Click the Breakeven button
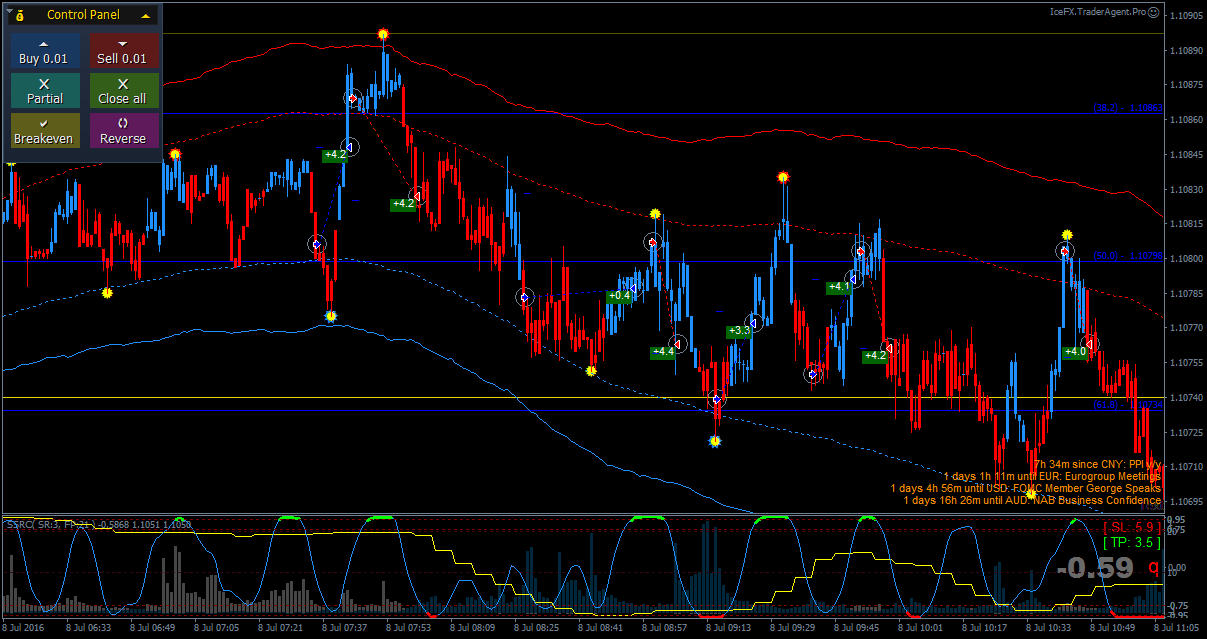 pyautogui.click(x=44, y=131)
